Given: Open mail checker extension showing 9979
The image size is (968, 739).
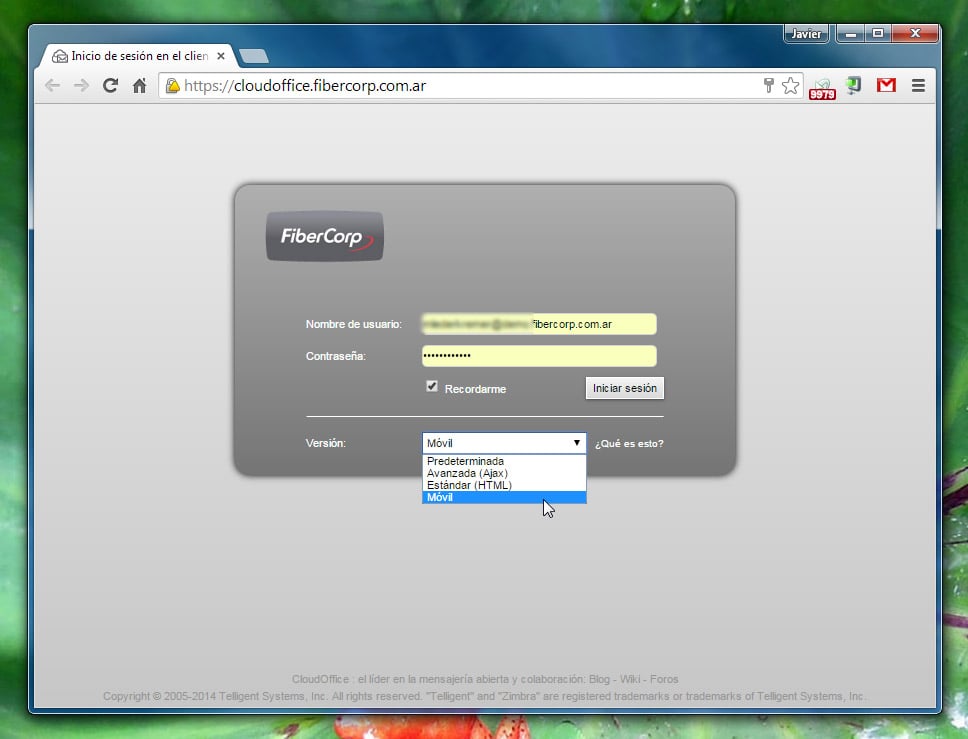Looking at the screenshot, I should click(x=822, y=88).
